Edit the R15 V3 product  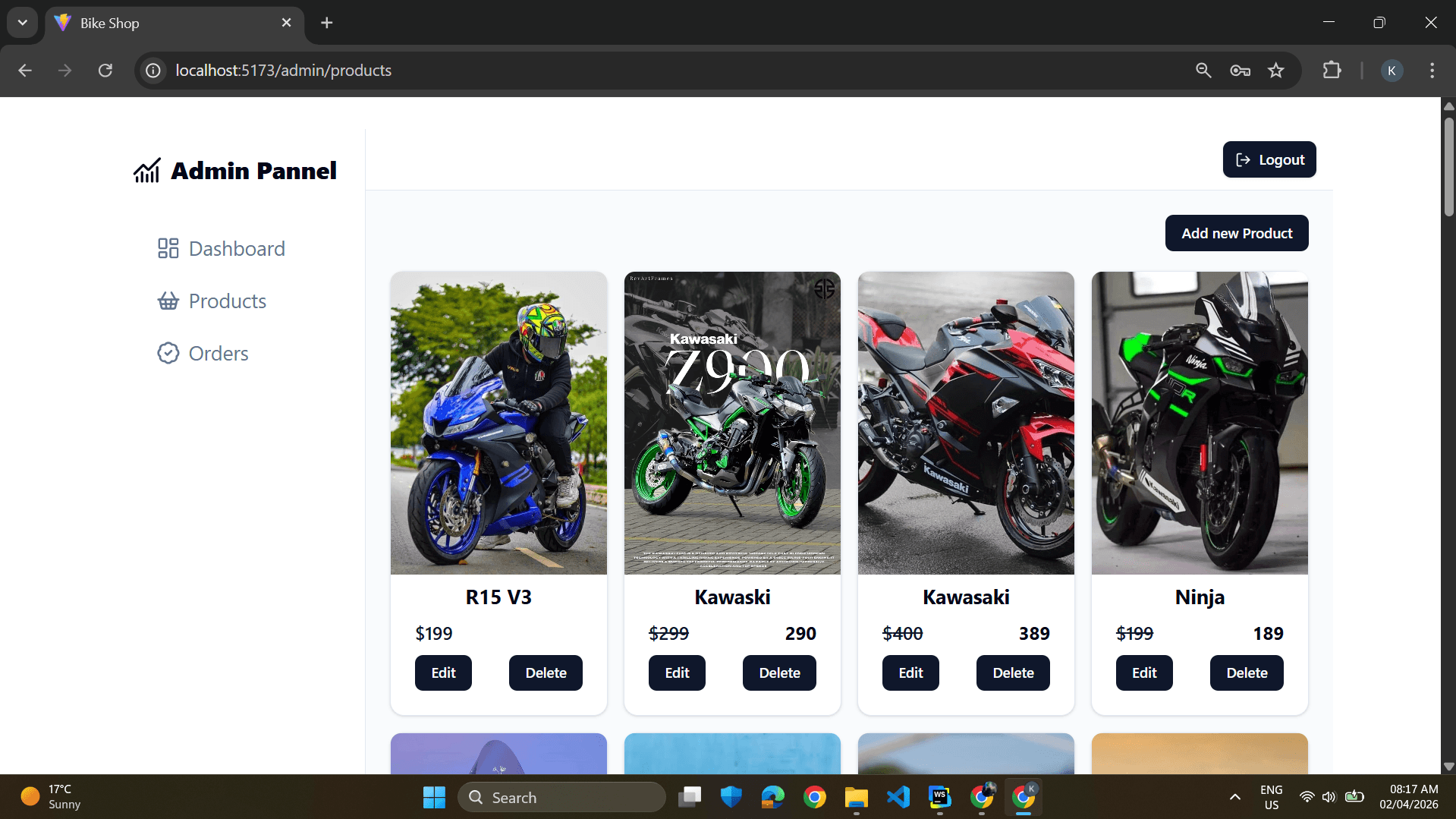(x=443, y=673)
